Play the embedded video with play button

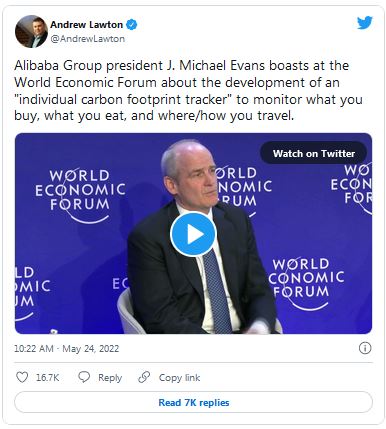[x=193, y=234]
